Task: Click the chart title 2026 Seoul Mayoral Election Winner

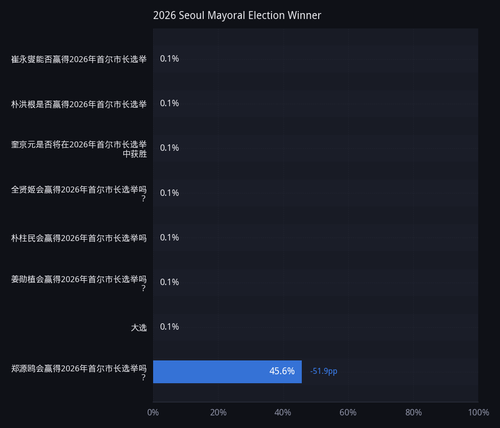Action: pos(237,15)
